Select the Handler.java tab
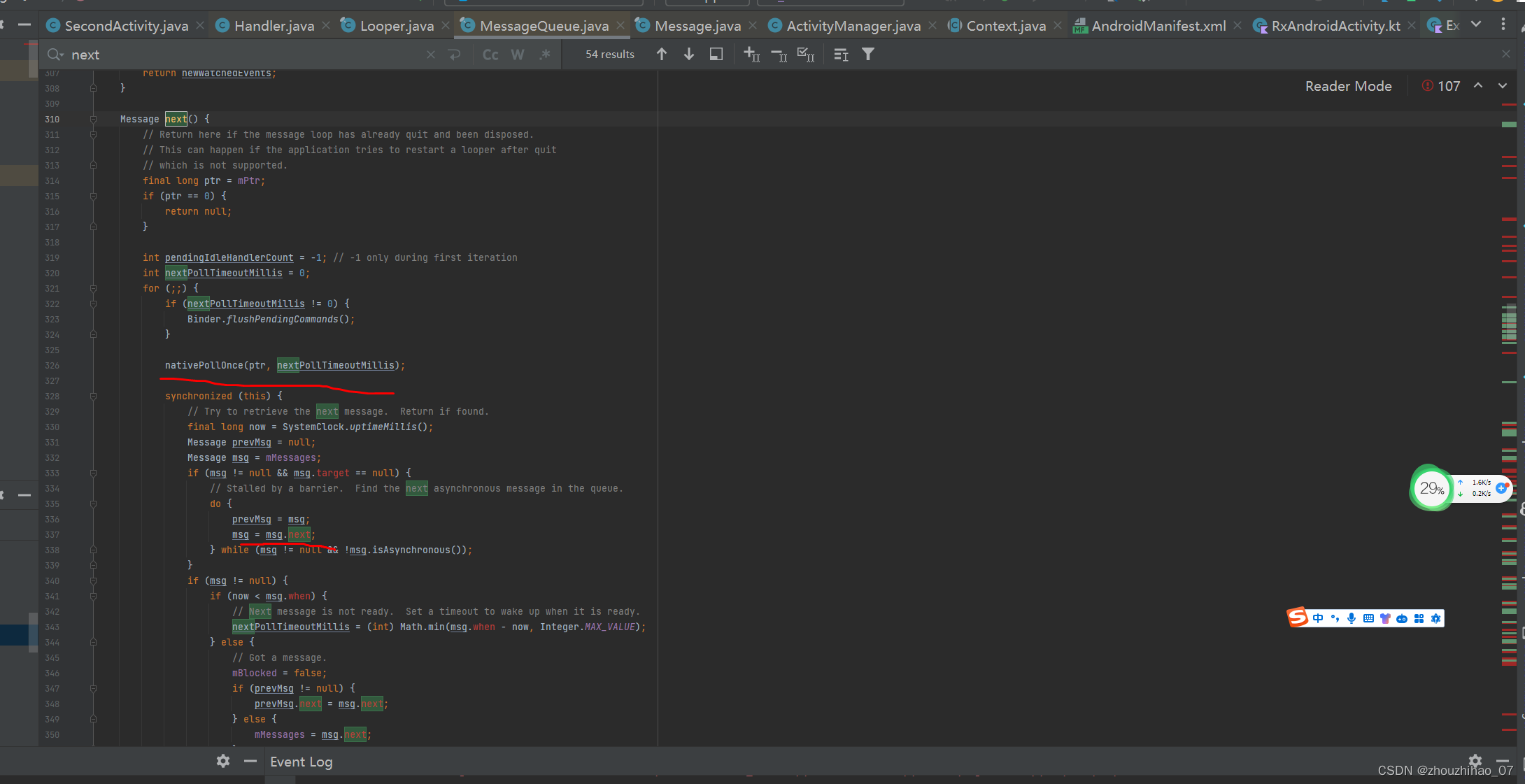This screenshot has width=1525, height=784. (270, 25)
